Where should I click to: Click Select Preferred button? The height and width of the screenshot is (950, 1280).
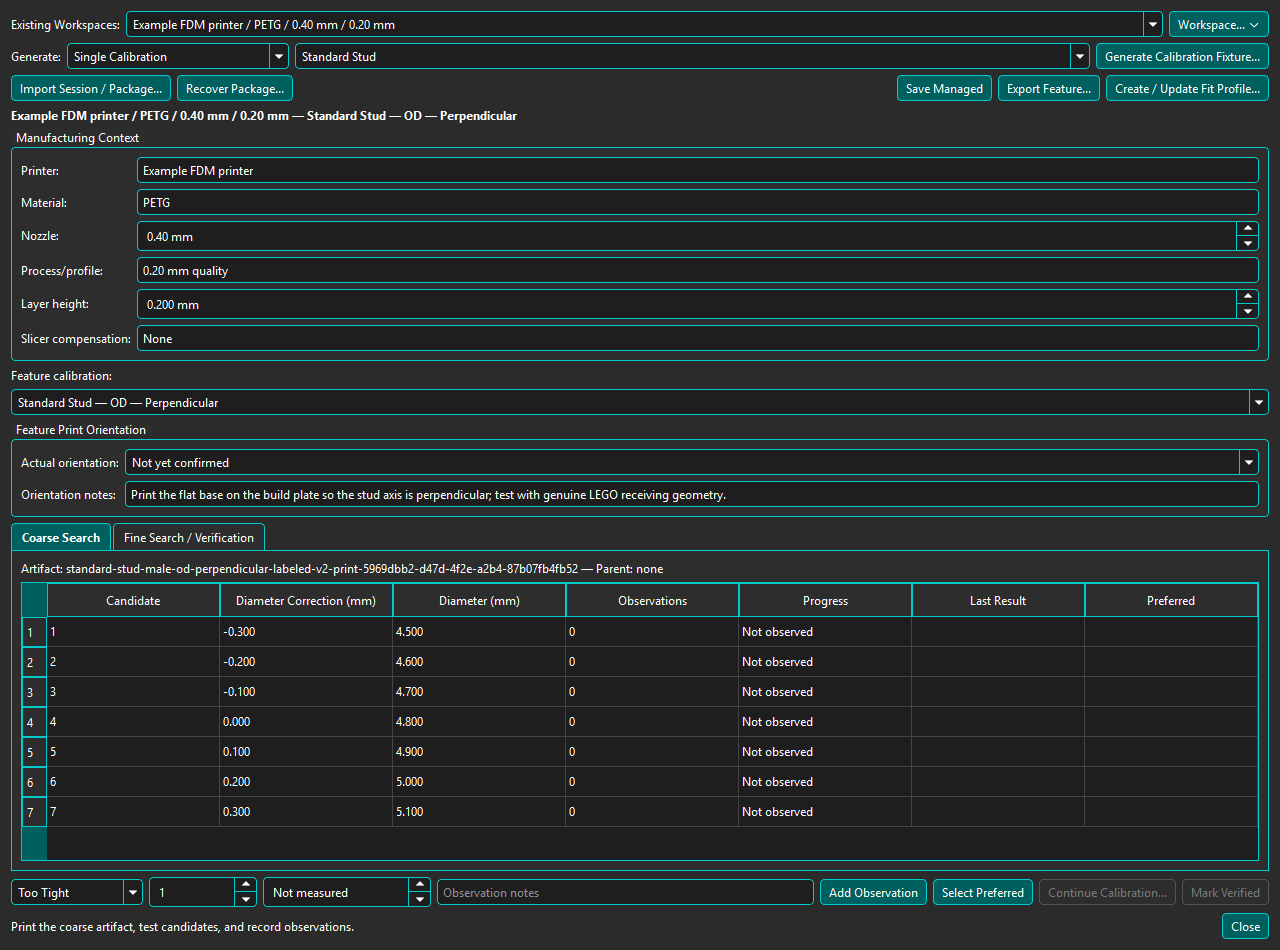[x=983, y=893]
